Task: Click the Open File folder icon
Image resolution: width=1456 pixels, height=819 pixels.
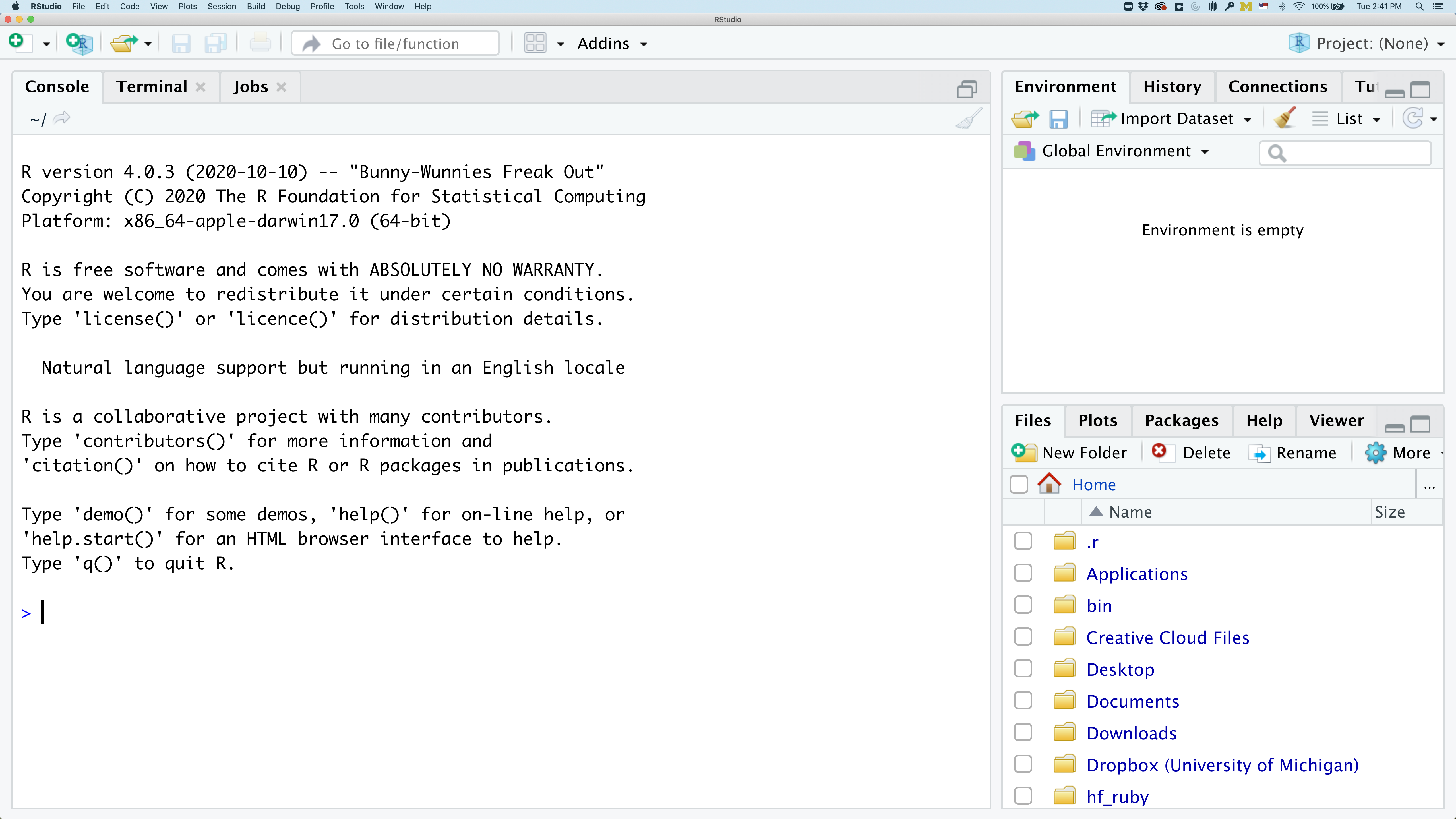Action: [124, 43]
